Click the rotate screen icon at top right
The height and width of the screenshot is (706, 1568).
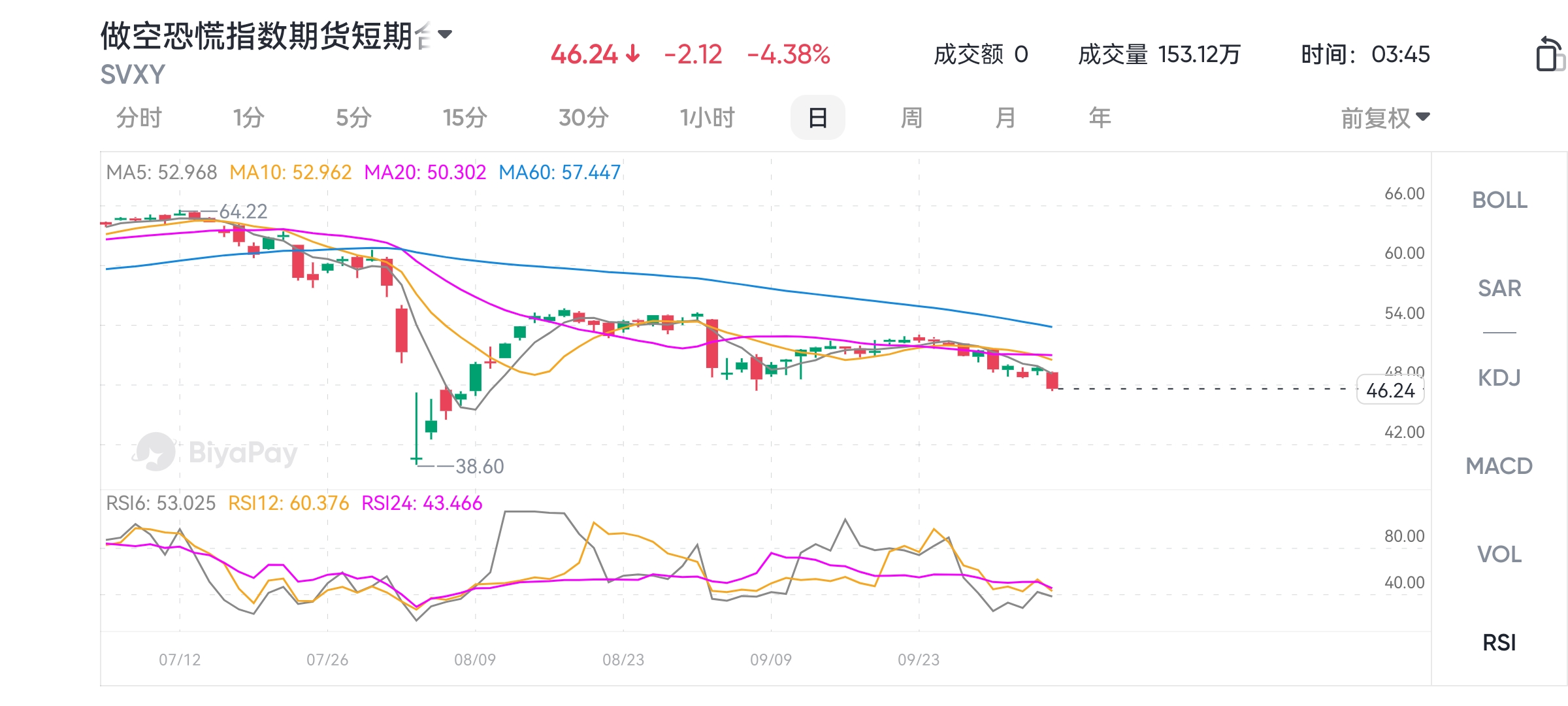click(x=1548, y=54)
